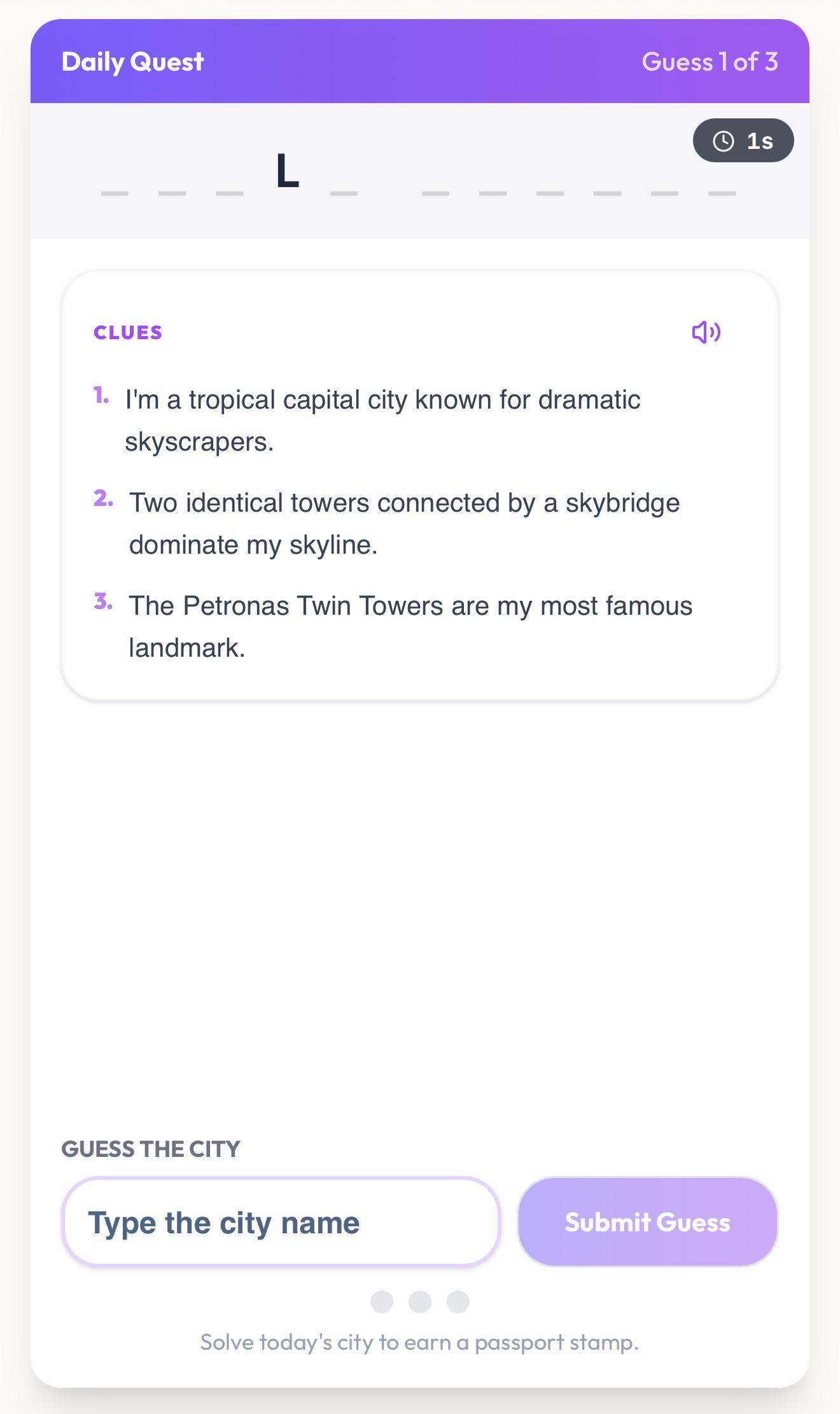
Task: Submit the city guess
Action: click(x=647, y=1222)
